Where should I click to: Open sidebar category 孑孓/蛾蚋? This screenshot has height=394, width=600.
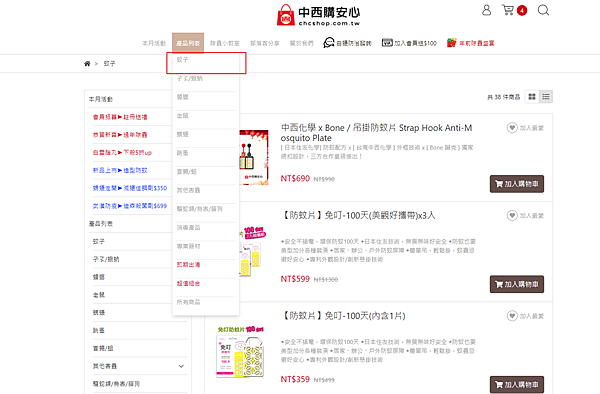(x=106, y=259)
